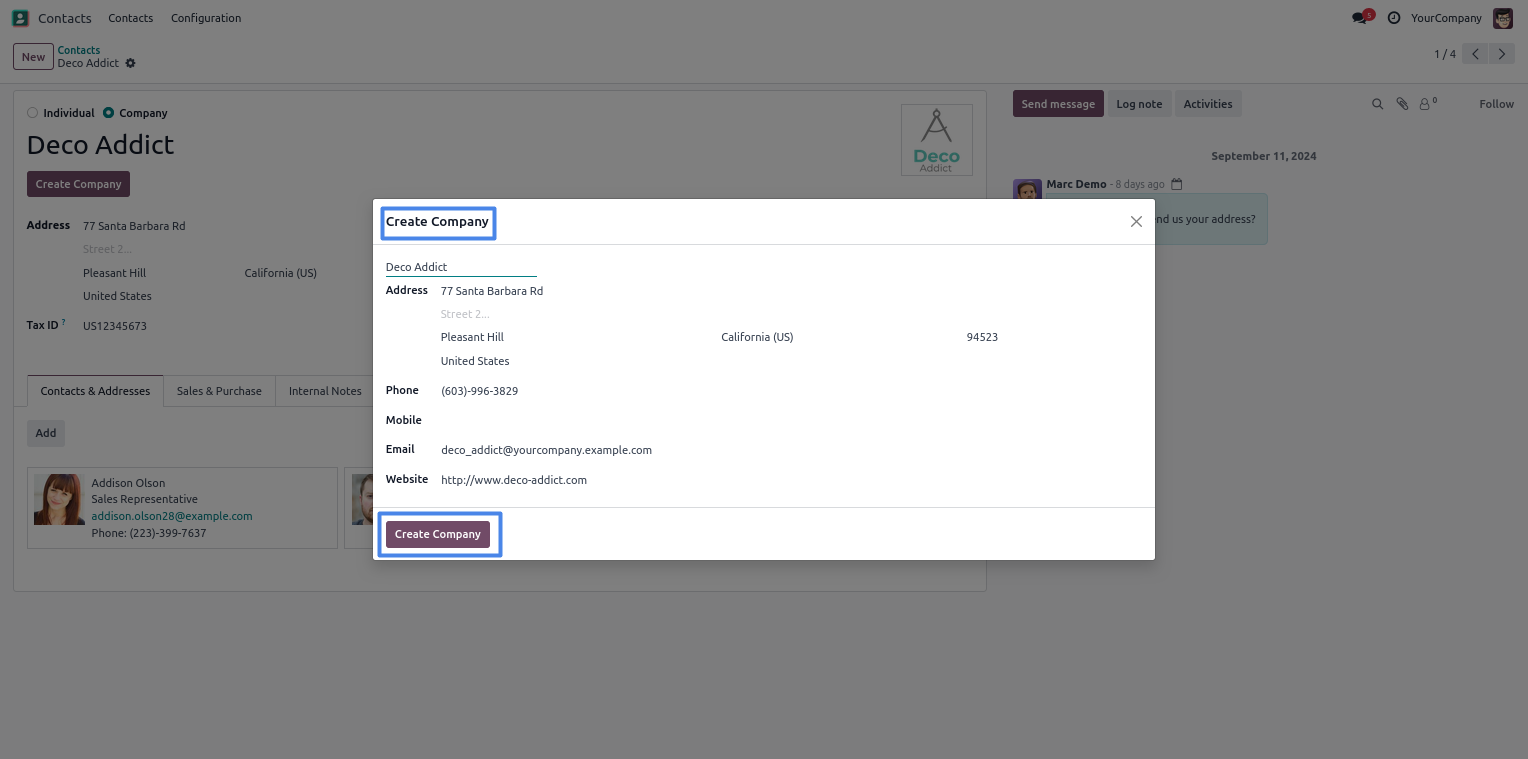The height and width of the screenshot is (759, 1528).
Task: Open the Configuration menu
Action: pyautogui.click(x=206, y=18)
